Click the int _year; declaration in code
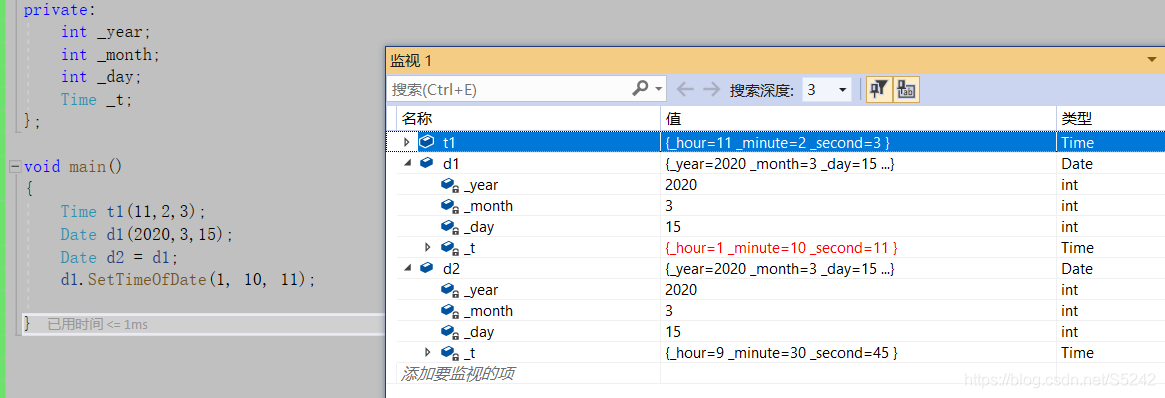 (x=106, y=32)
